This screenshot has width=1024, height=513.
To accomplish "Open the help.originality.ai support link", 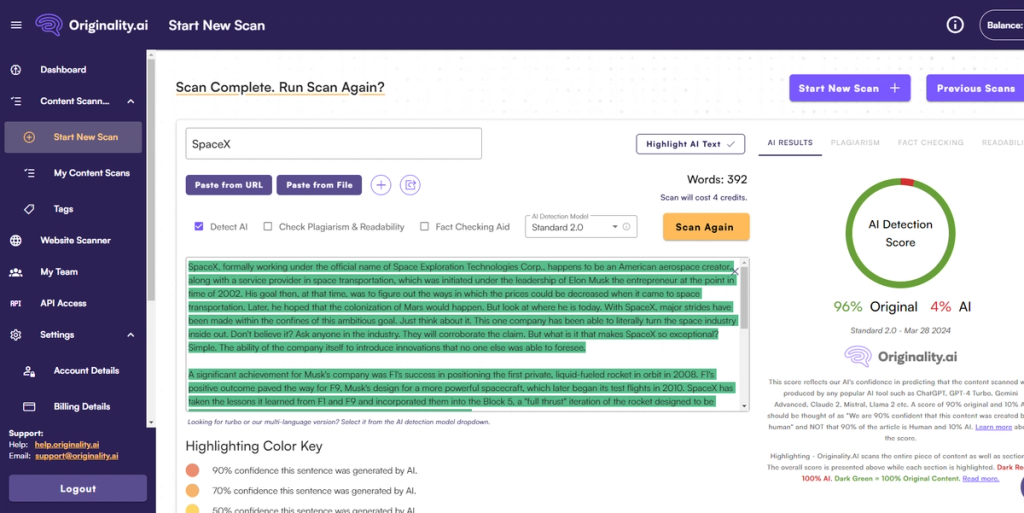I will point(67,444).
